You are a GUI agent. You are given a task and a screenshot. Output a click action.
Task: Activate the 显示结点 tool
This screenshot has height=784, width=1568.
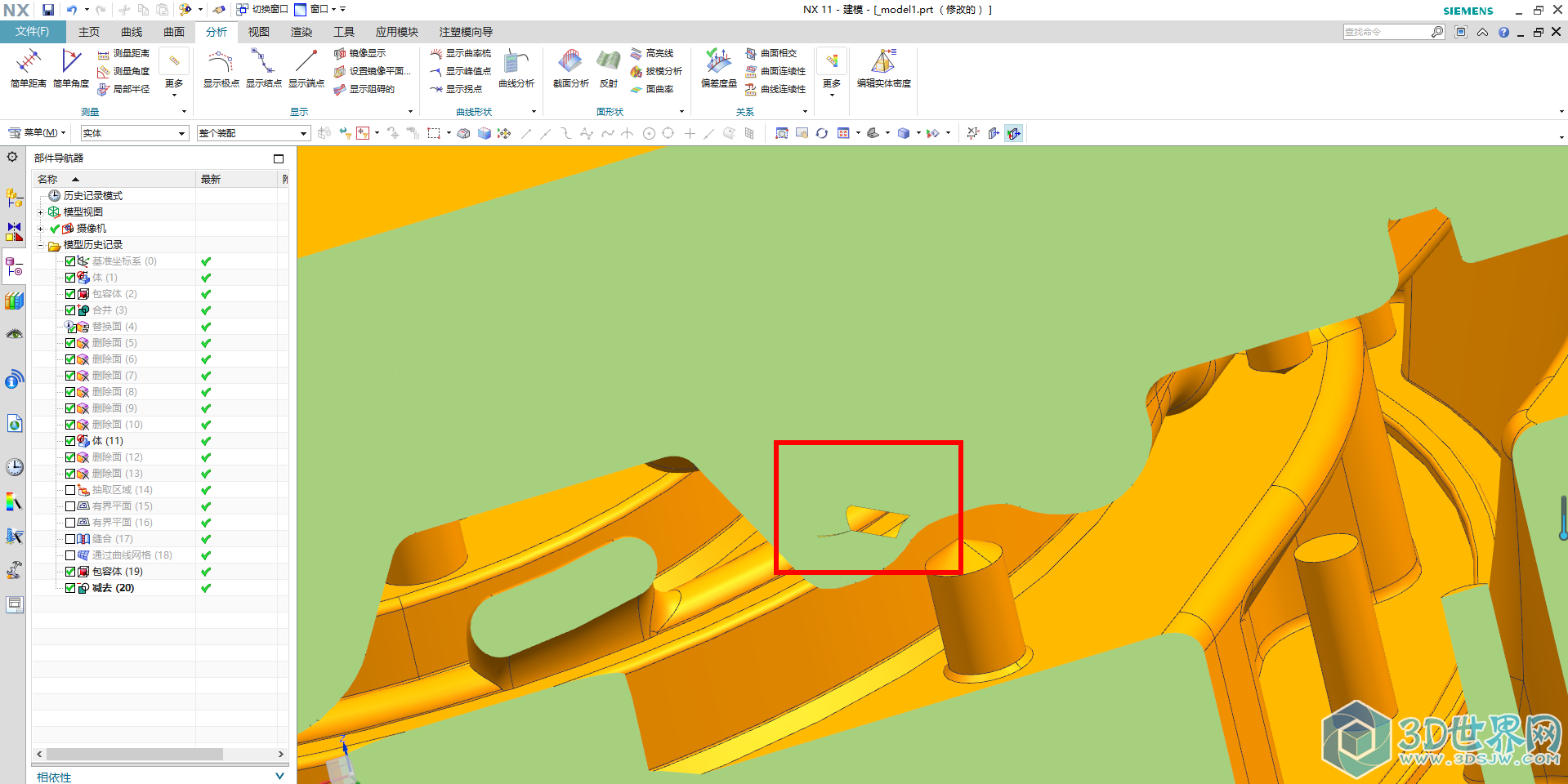tap(263, 69)
